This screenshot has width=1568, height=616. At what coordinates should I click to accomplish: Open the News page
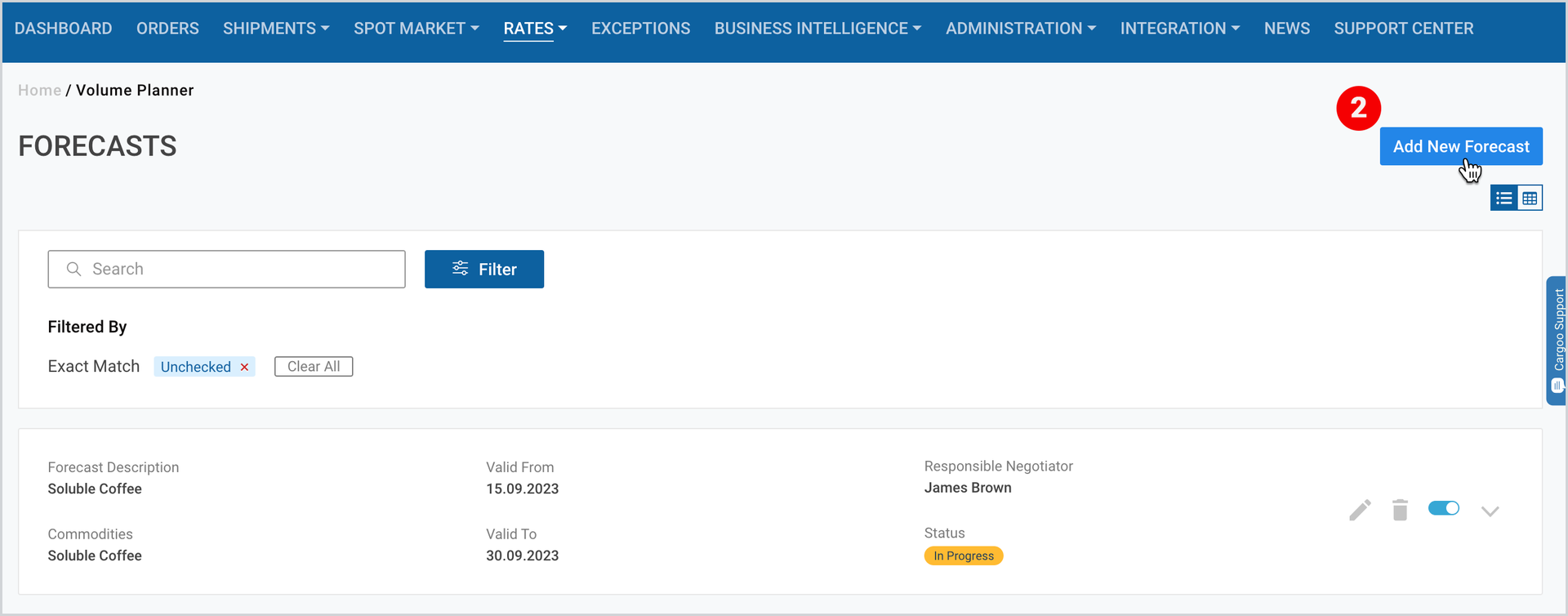[x=1287, y=29]
